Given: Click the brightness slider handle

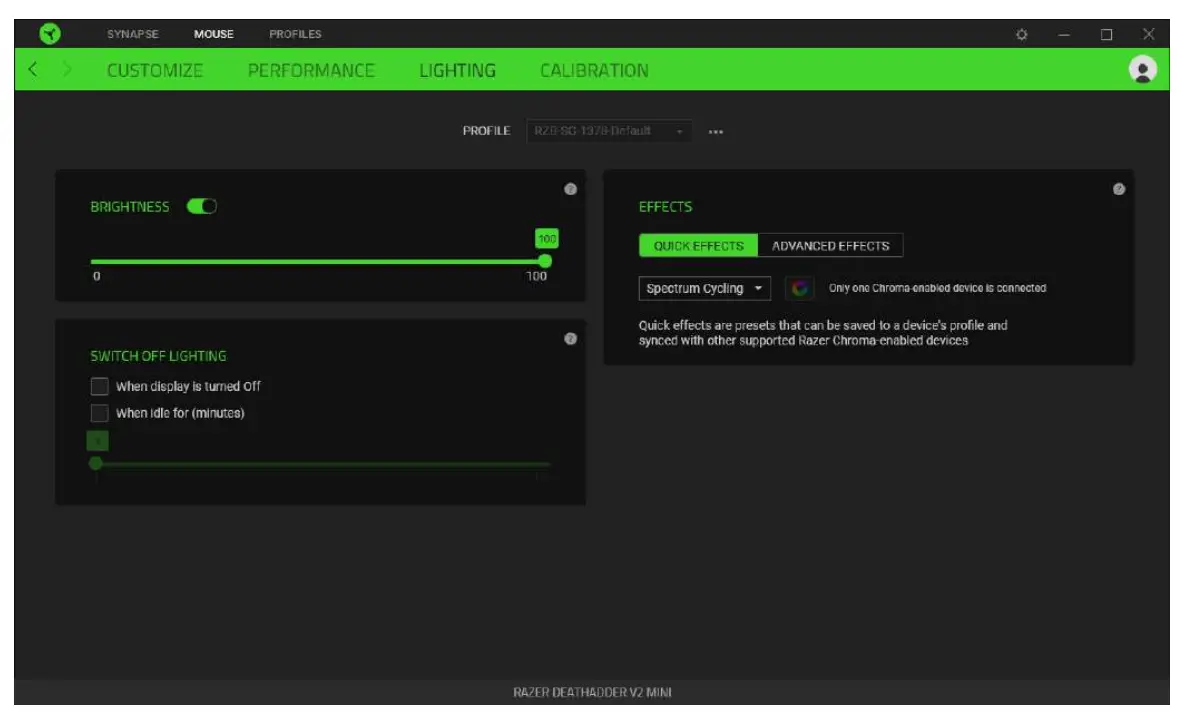Looking at the screenshot, I should (545, 261).
